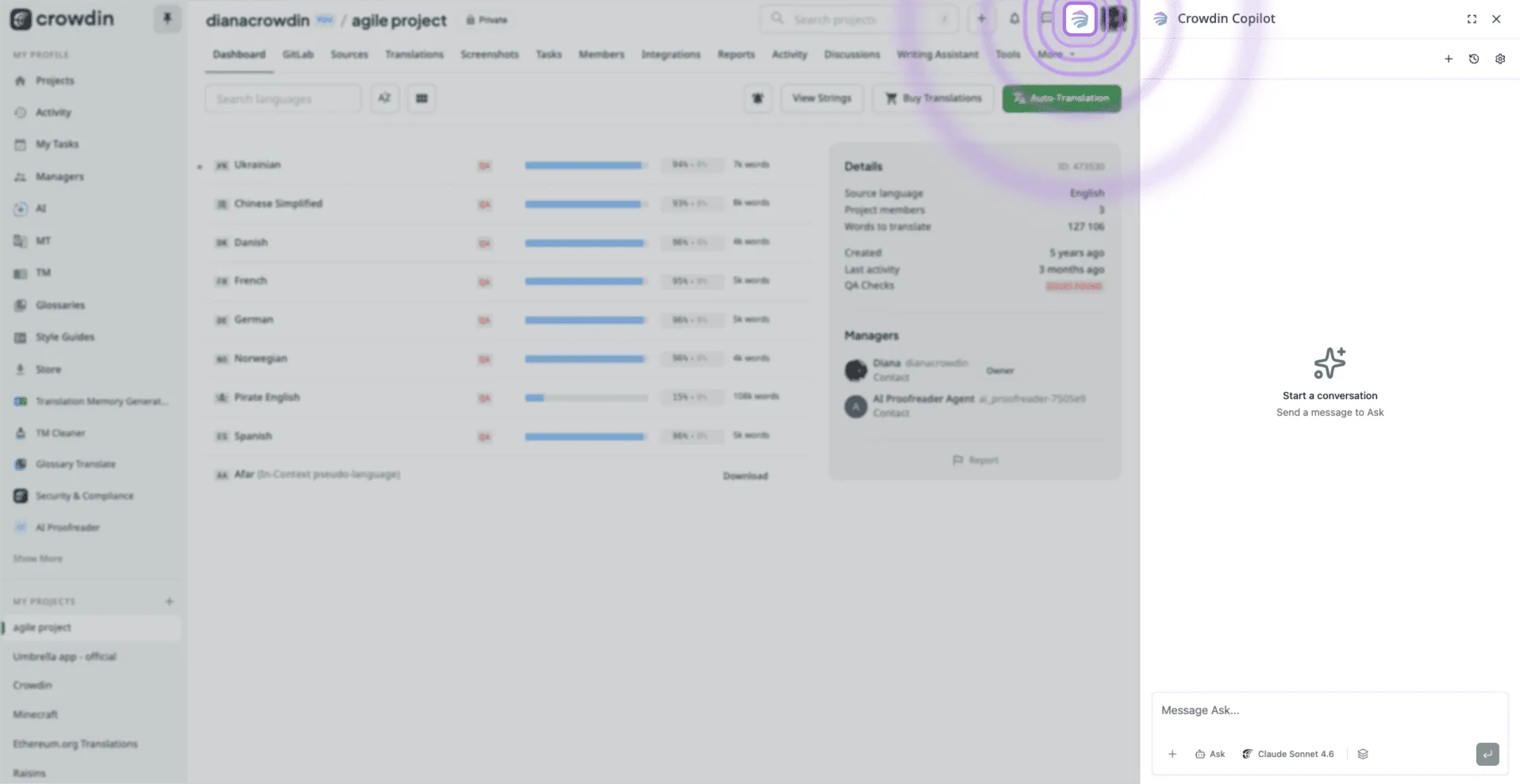This screenshot has height=784, width=1520.
Task: Open the Crowdin Copilot icon in header
Action: pos(1079,19)
